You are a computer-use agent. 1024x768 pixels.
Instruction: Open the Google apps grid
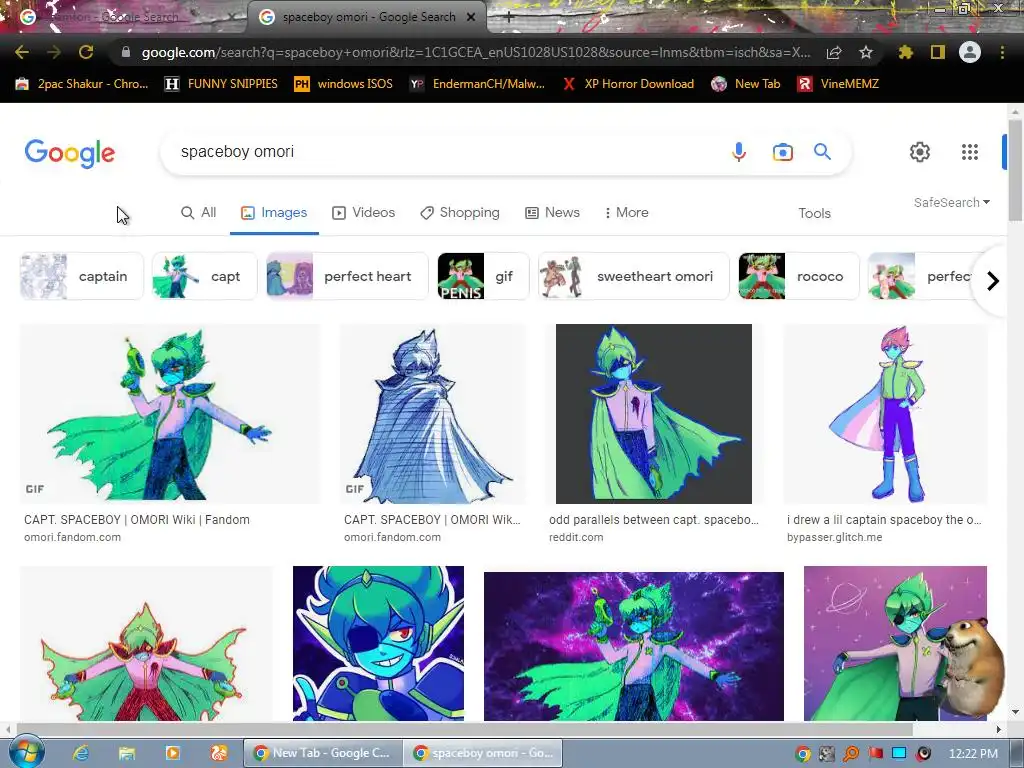tap(970, 152)
